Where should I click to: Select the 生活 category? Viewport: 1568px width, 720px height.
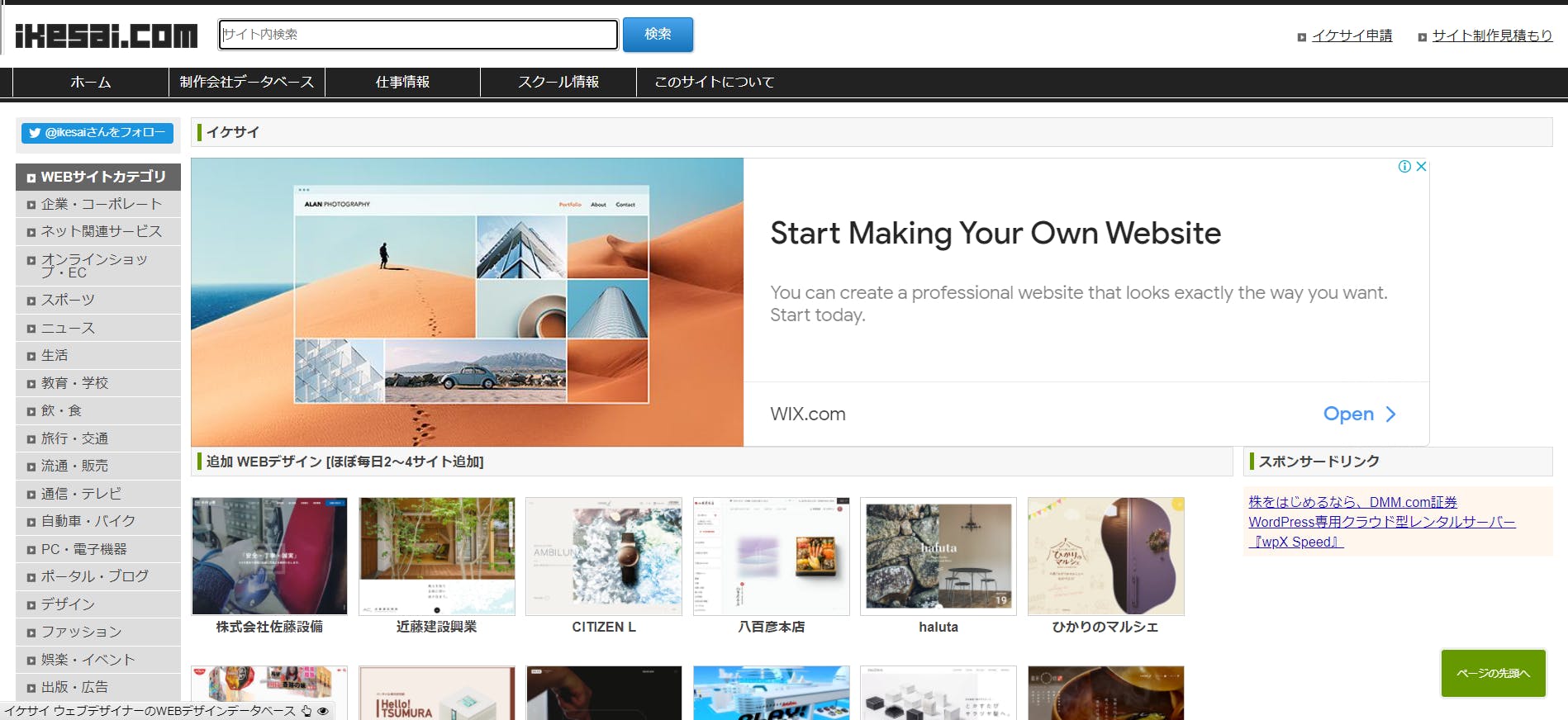[x=98, y=355]
